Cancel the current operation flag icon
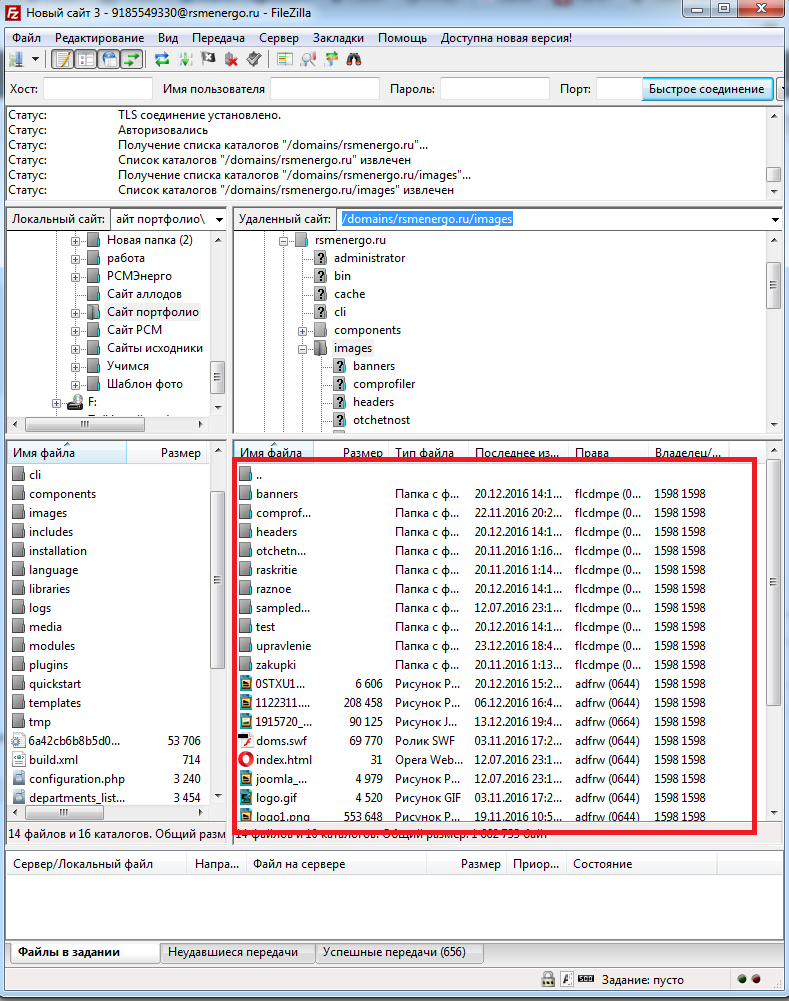Image resolution: width=789 pixels, height=1001 pixels. [208, 59]
